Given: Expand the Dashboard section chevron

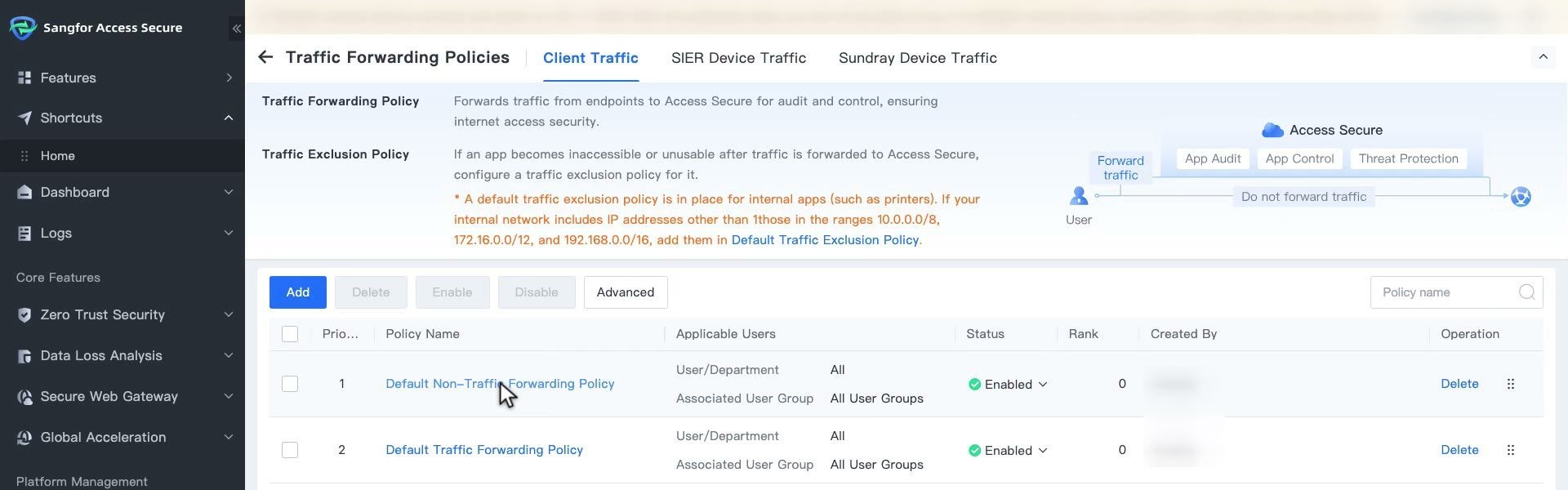Looking at the screenshot, I should tap(229, 192).
